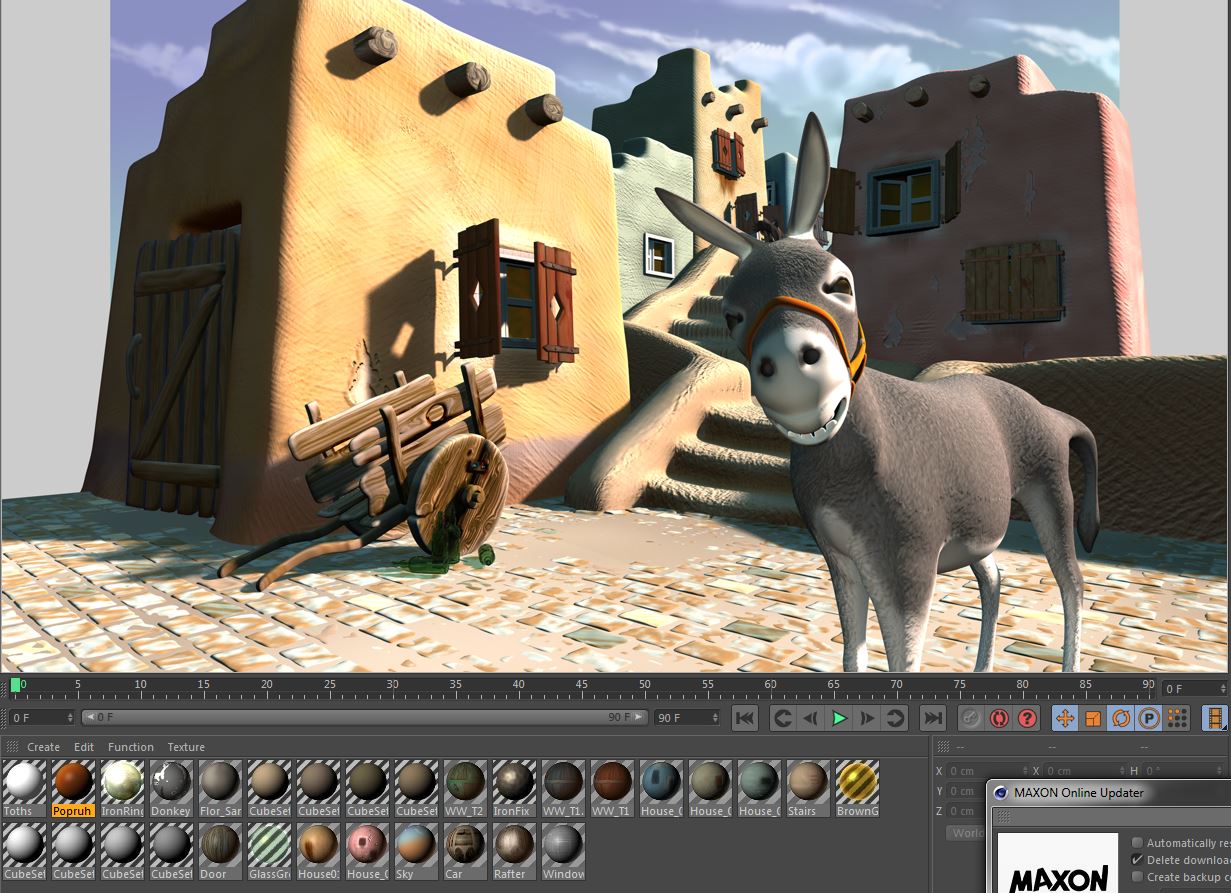Click frame 45 on the timeline ruler

[581, 685]
